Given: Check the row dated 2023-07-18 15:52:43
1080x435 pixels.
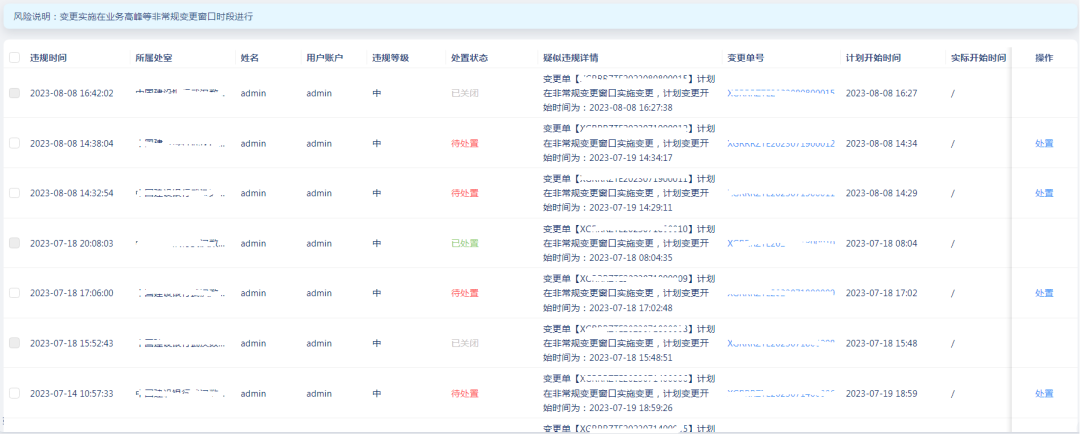Looking at the screenshot, I should click(14, 343).
